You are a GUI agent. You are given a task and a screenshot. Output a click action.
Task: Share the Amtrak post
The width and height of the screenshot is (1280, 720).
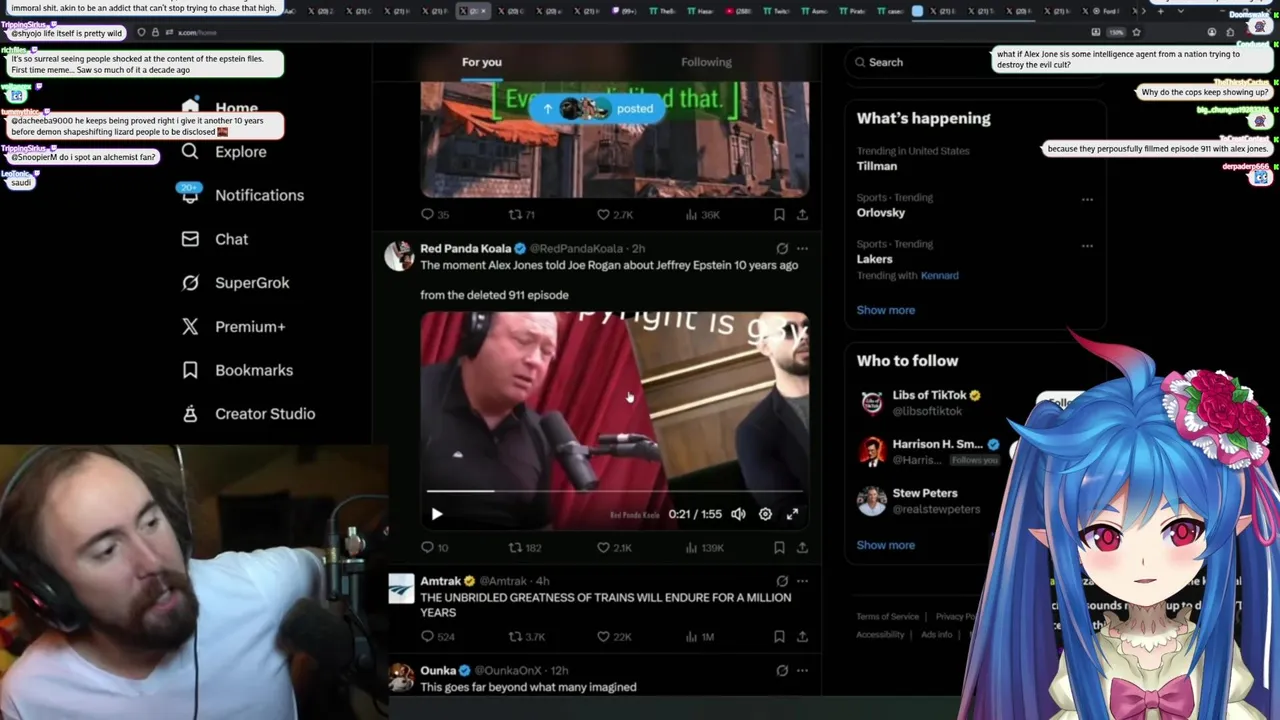(802, 637)
